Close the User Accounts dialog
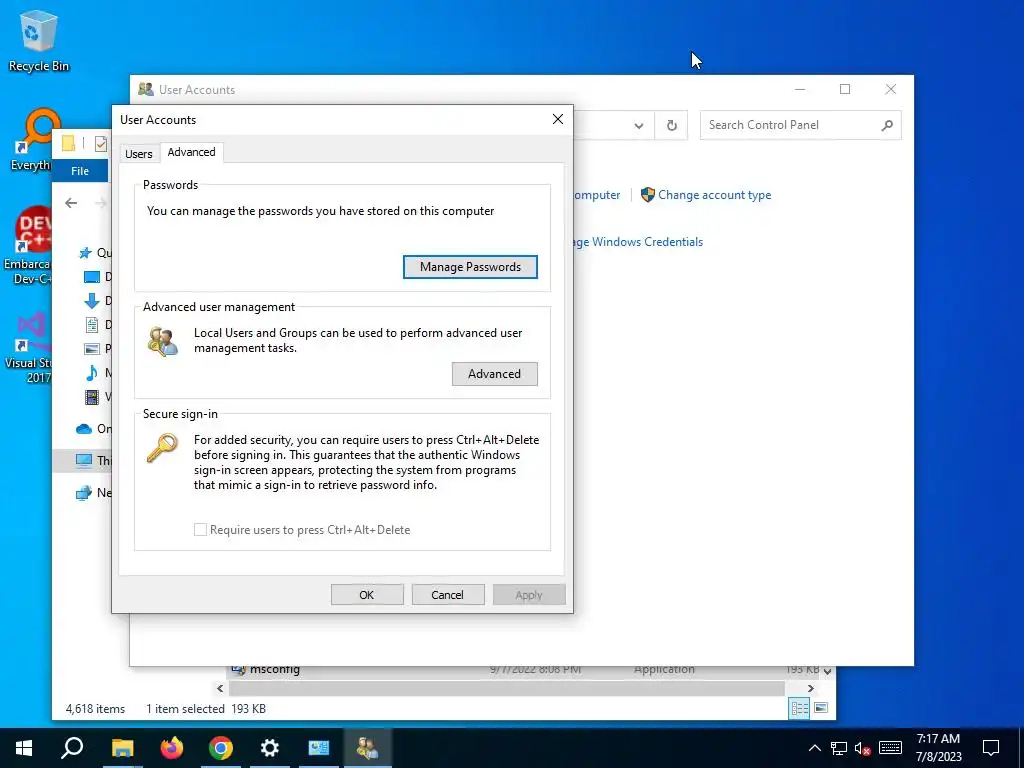Image resolution: width=1024 pixels, height=768 pixels. click(x=558, y=119)
